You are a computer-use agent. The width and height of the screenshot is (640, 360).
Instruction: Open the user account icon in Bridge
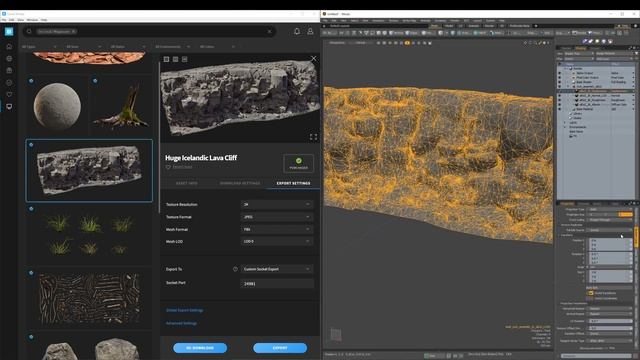point(310,31)
